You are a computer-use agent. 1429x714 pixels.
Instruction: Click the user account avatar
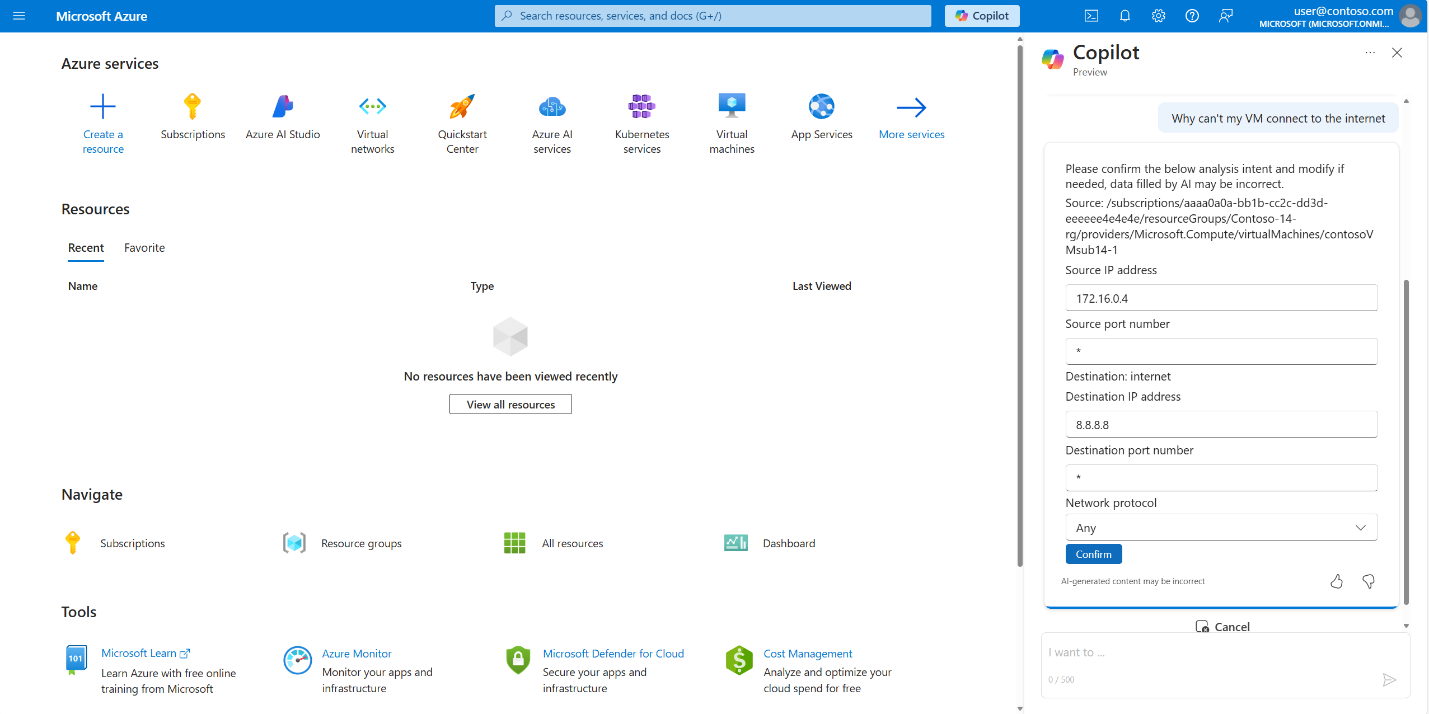pyautogui.click(x=1410, y=16)
